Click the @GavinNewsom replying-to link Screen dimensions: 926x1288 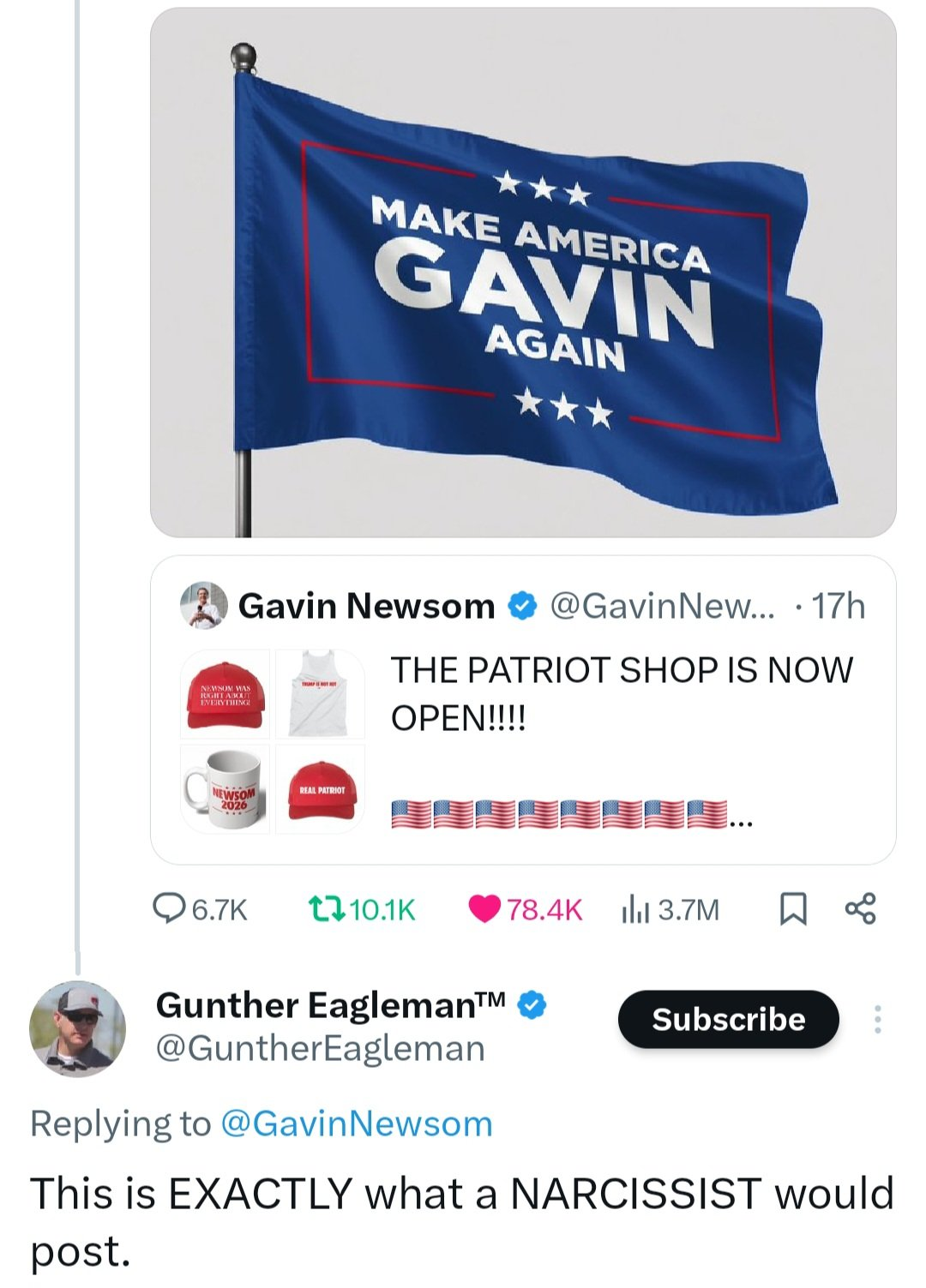[x=357, y=1123]
